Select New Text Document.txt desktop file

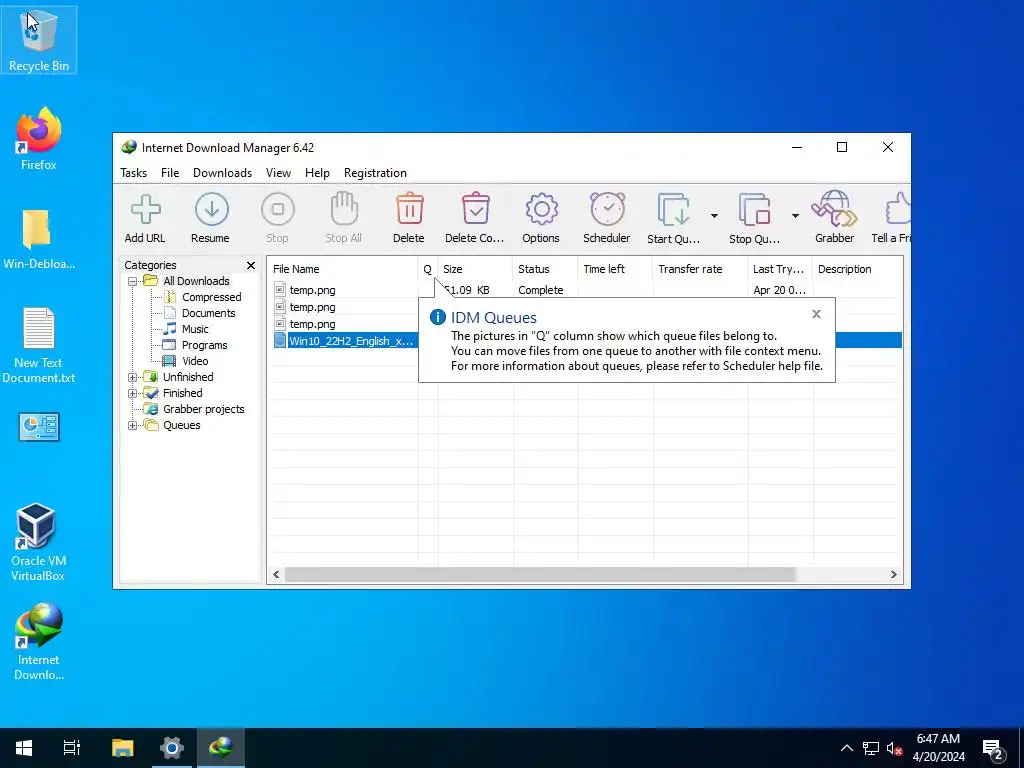39,345
